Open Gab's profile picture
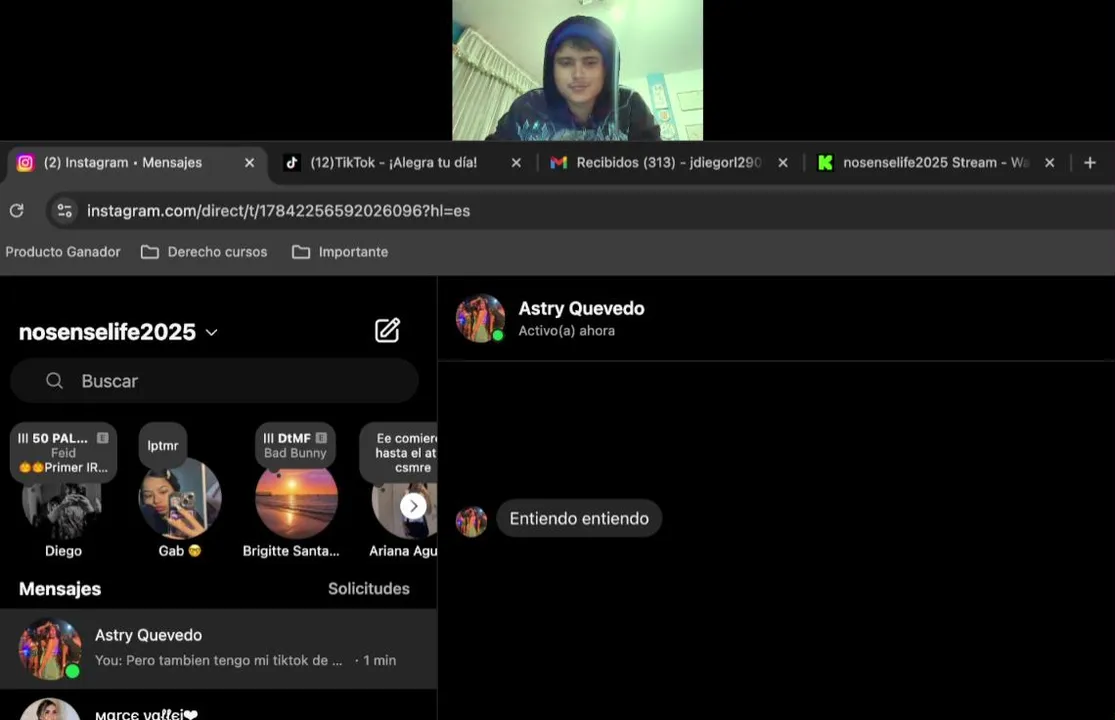The image size is (1115, 720). 180,499
